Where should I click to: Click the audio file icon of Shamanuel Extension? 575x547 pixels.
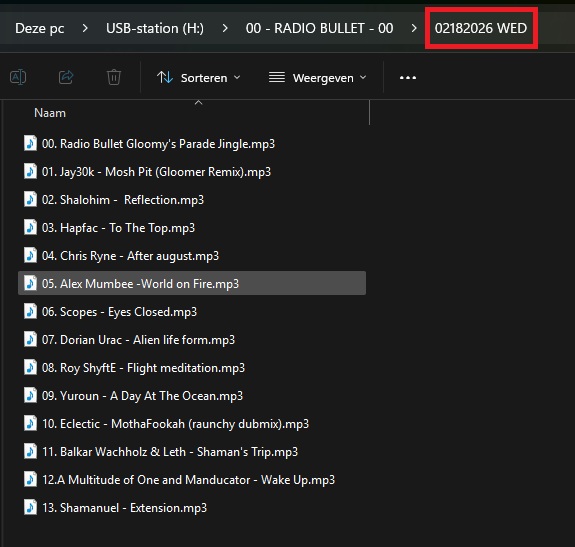point(30,507)
